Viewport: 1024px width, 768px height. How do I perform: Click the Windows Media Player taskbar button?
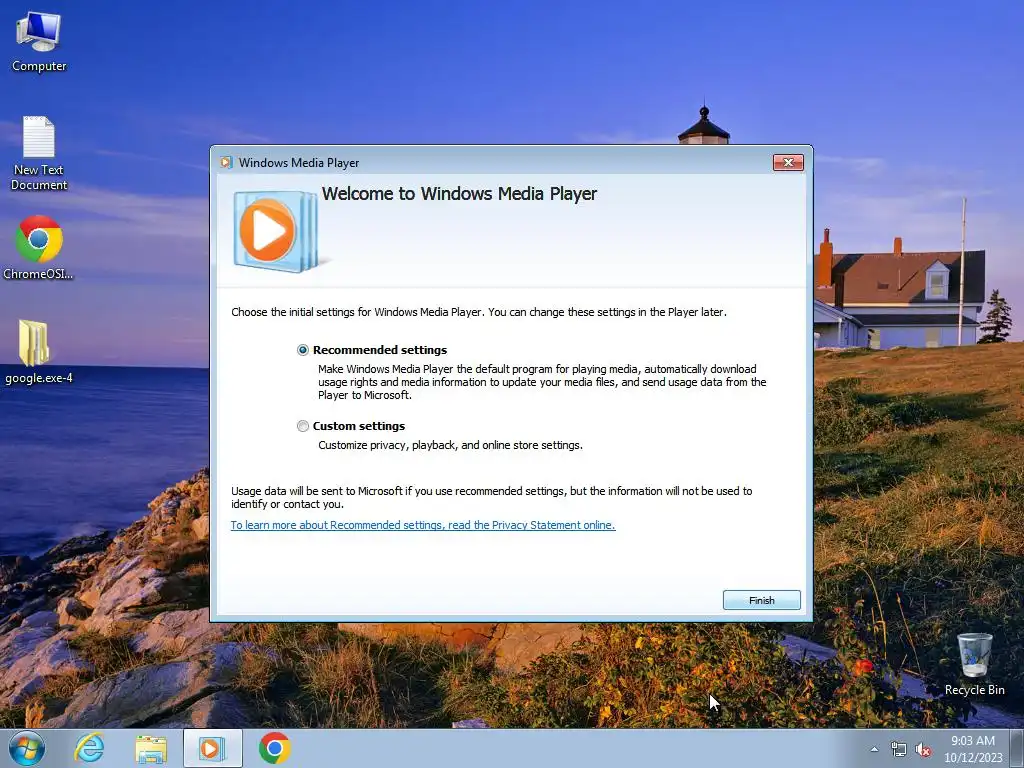[x=212, y=748]
